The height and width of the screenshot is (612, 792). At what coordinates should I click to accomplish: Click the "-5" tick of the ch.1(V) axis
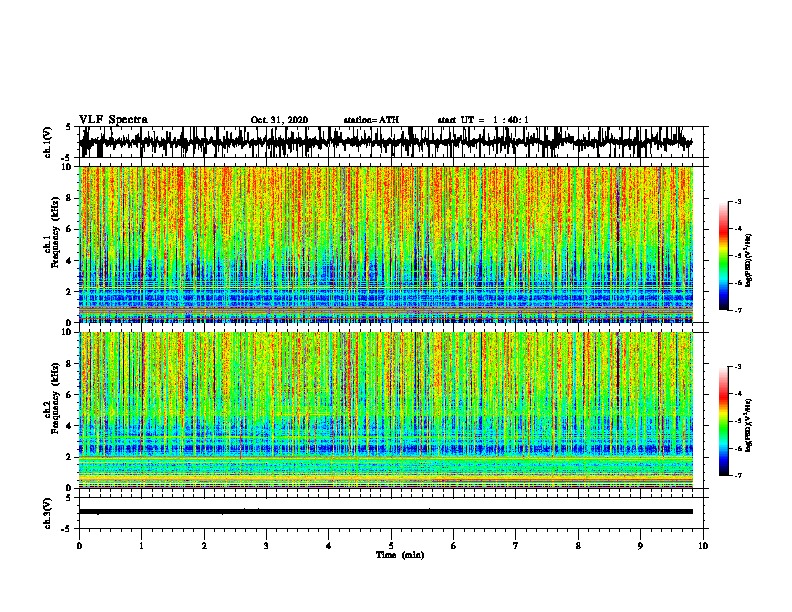click(68, 157)
